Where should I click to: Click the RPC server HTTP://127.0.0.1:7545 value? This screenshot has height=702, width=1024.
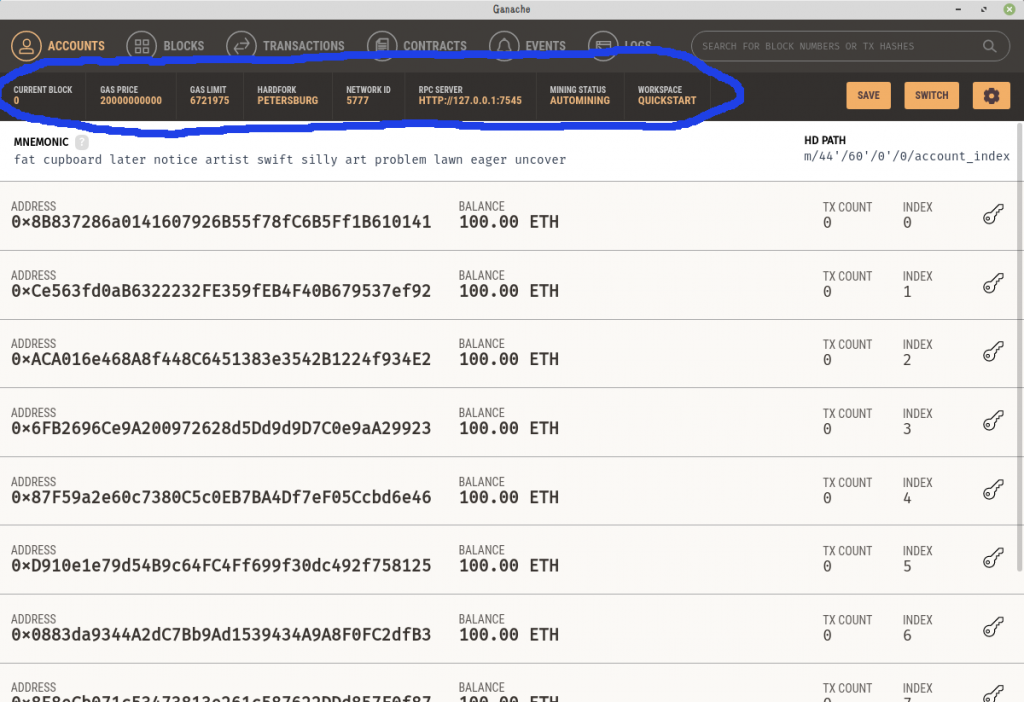point(470,101)
